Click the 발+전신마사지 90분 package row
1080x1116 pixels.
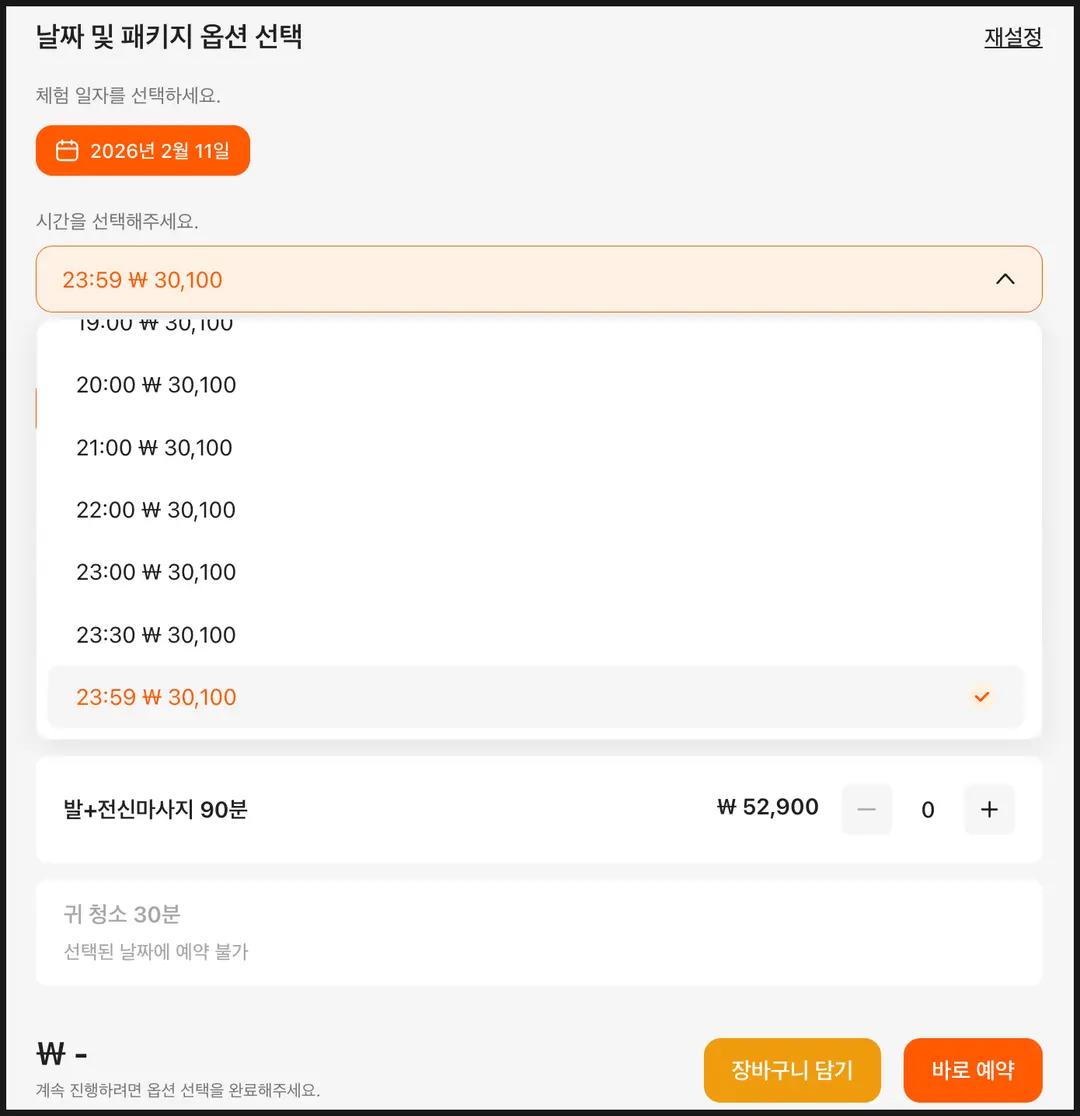(539, 809)
